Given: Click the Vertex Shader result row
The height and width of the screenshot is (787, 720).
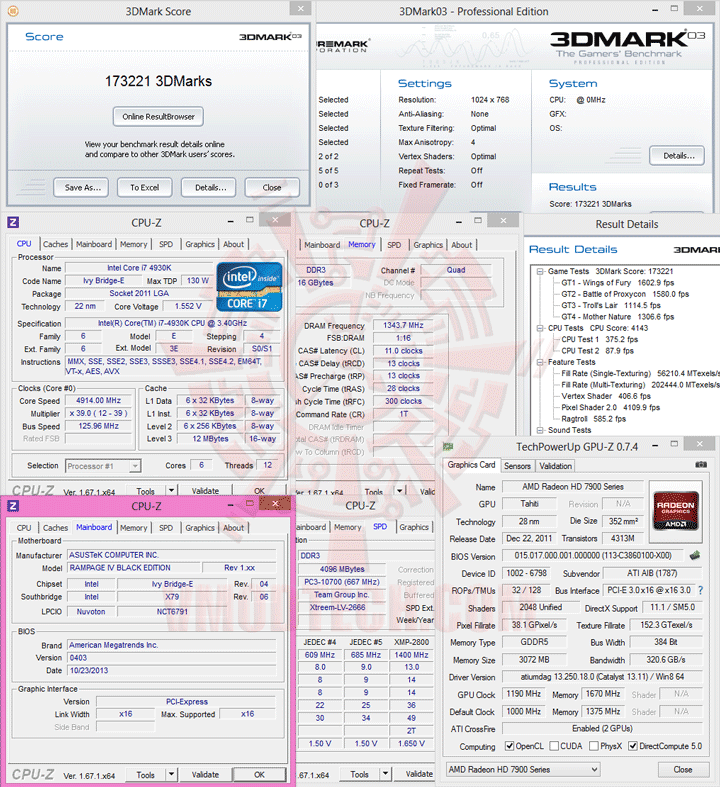Looking at the screenshot, I should click(x=606, y=396).
